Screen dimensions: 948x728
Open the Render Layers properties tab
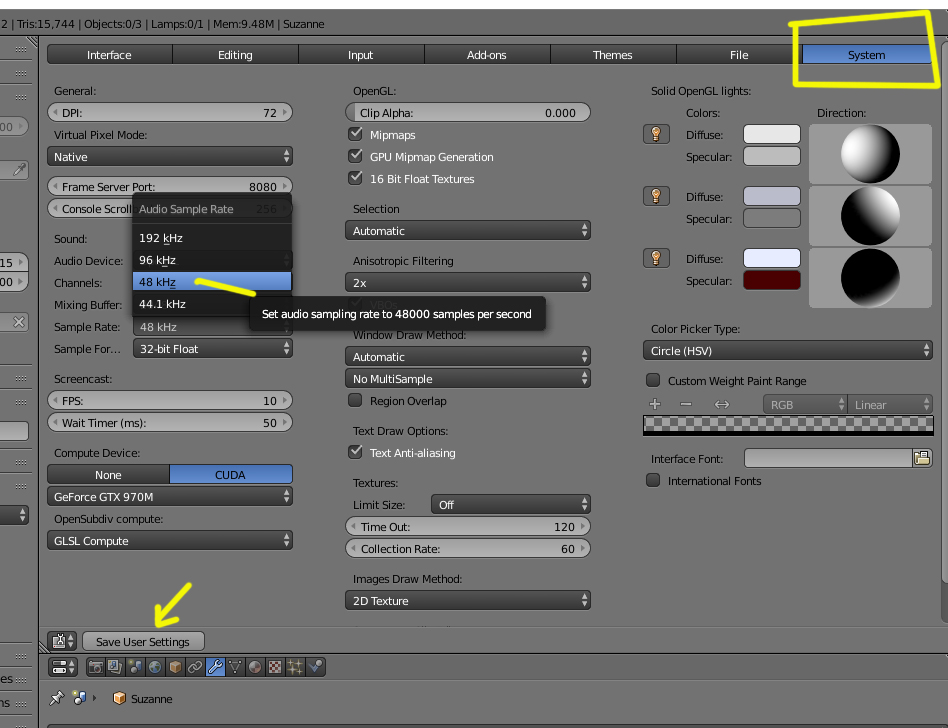[115, 667]
